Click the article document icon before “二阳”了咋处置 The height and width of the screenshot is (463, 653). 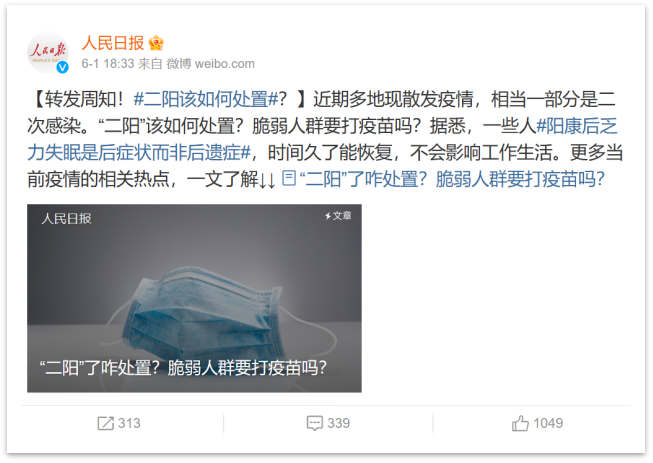(x=289, y=178)
